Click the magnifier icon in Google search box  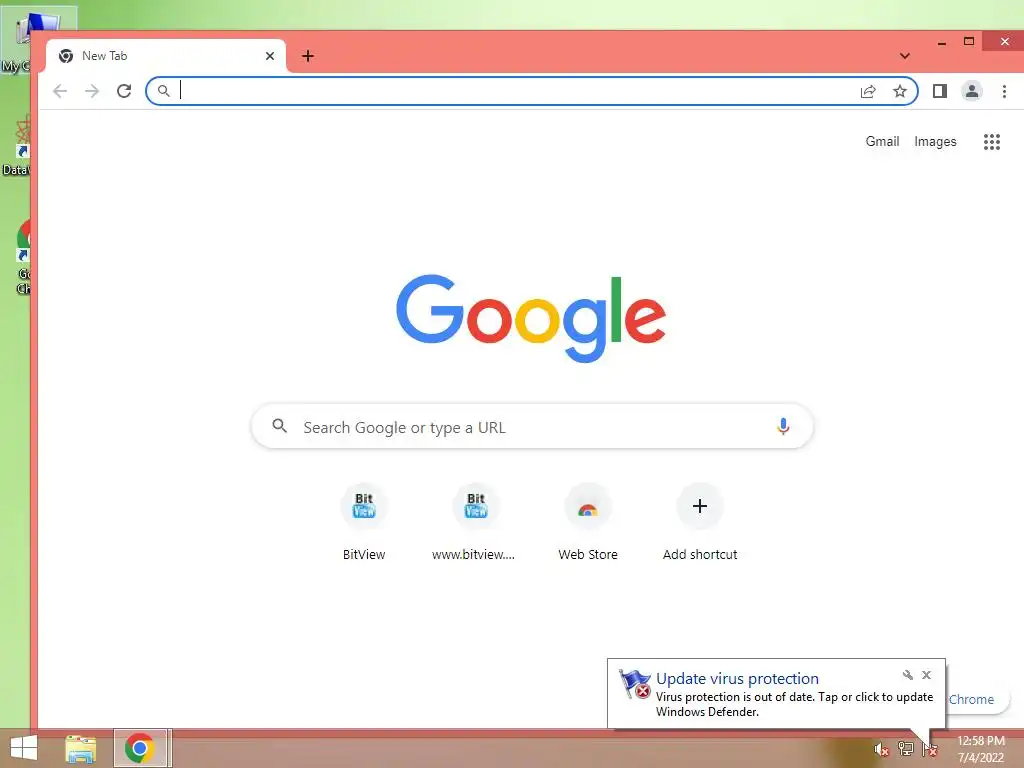click(280, 426)
